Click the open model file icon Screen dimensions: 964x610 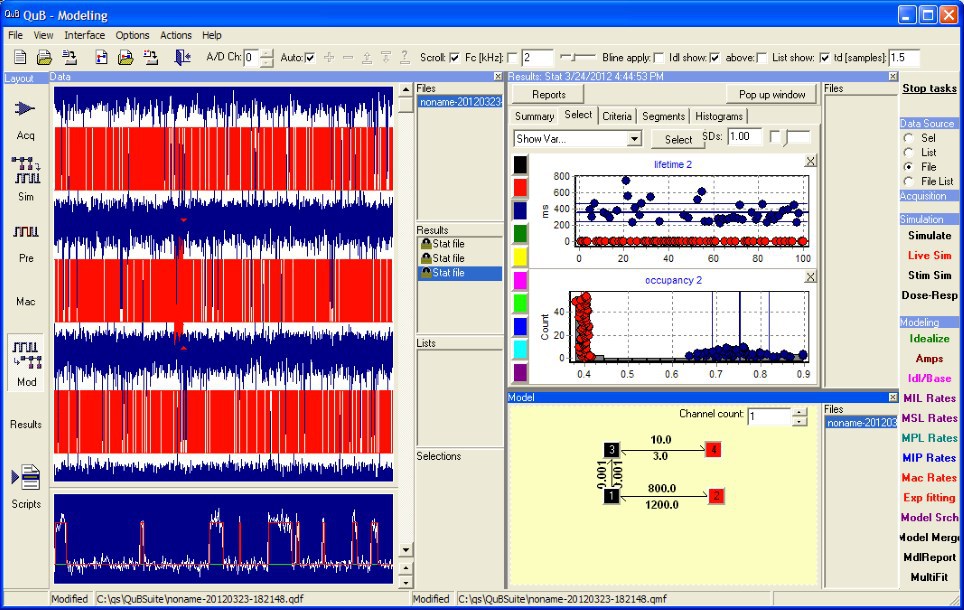click(x=126, y=57)
